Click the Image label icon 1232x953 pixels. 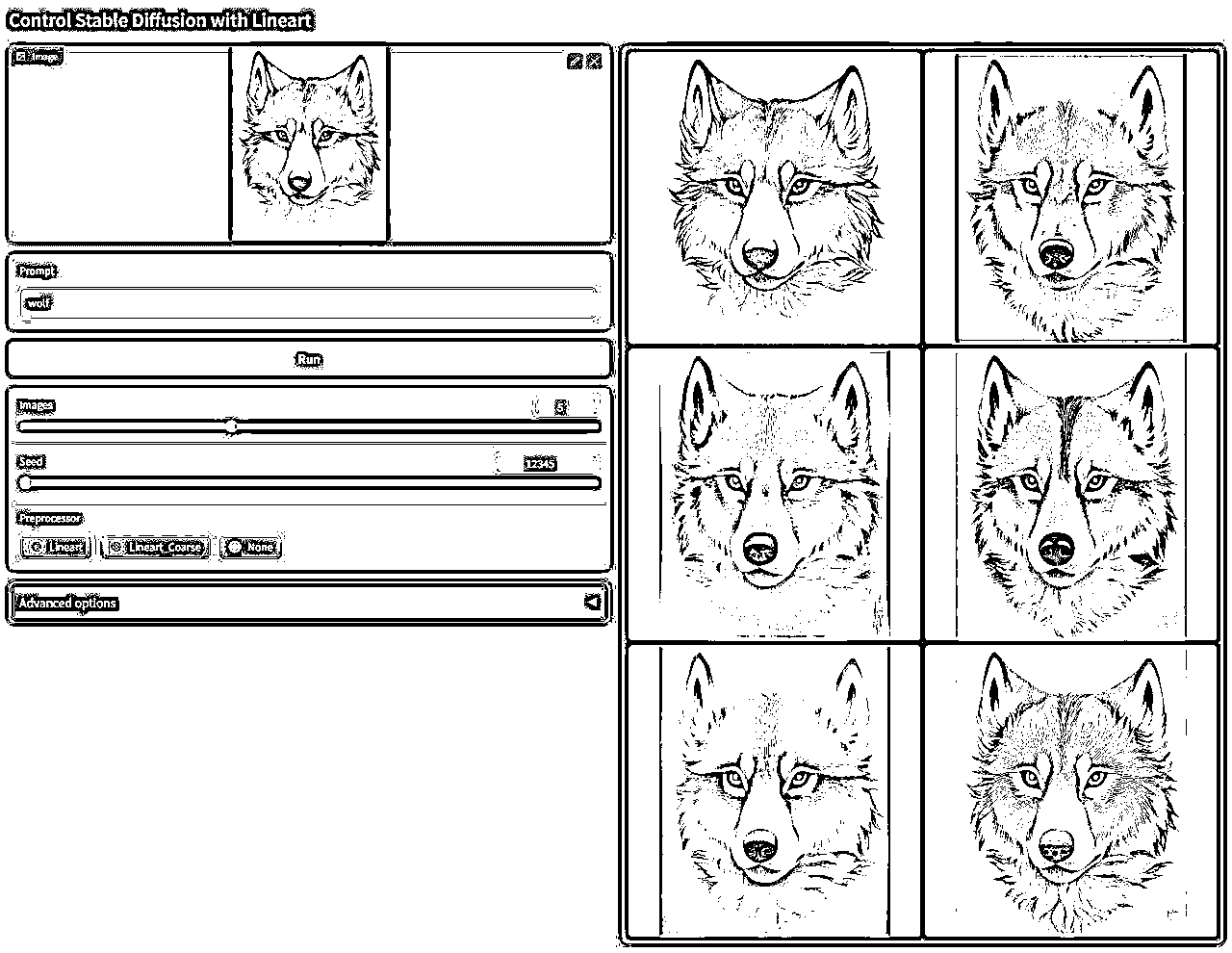coord(21,57)
